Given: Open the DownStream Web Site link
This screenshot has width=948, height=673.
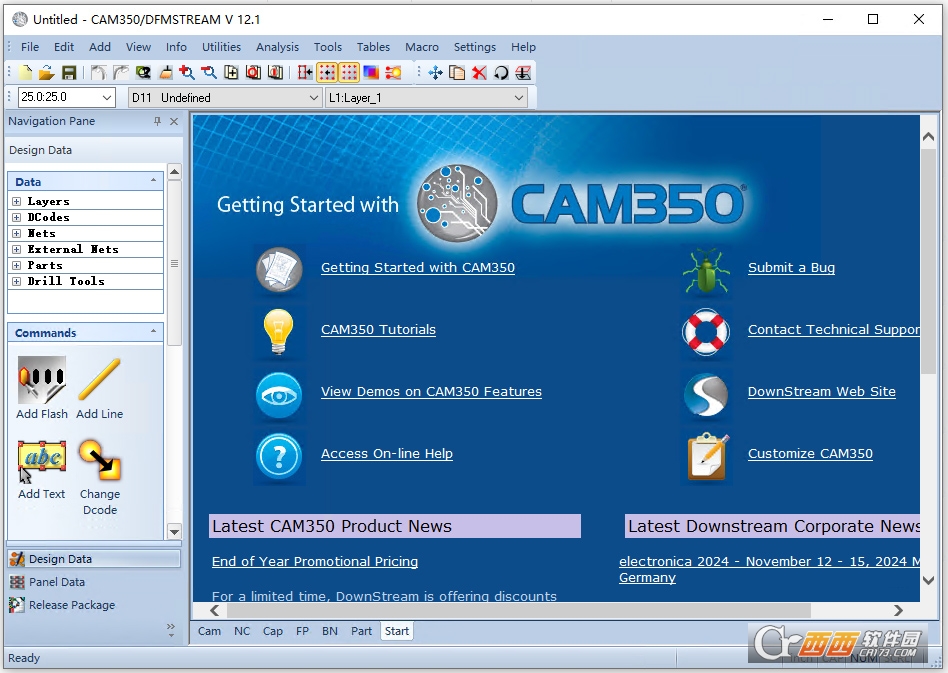Looking at the screenshot, I should [x=822, y=392].
